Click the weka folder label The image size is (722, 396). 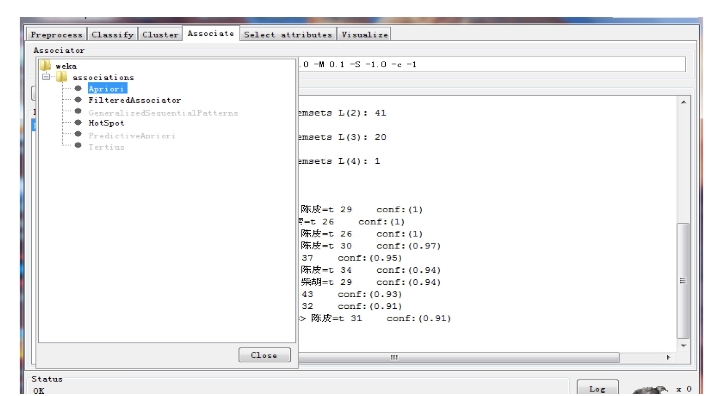click(66, 66)
